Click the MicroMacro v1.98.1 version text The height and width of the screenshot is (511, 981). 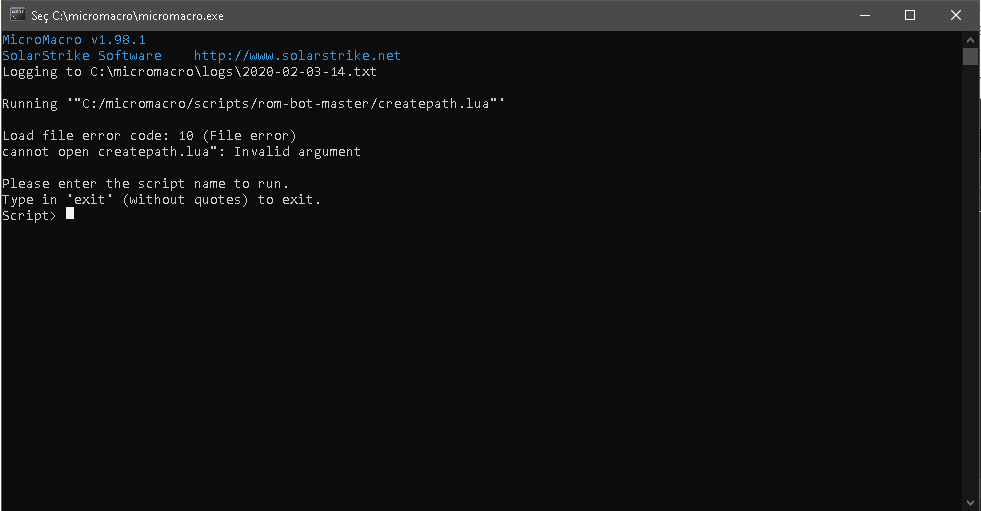point(74,40)
